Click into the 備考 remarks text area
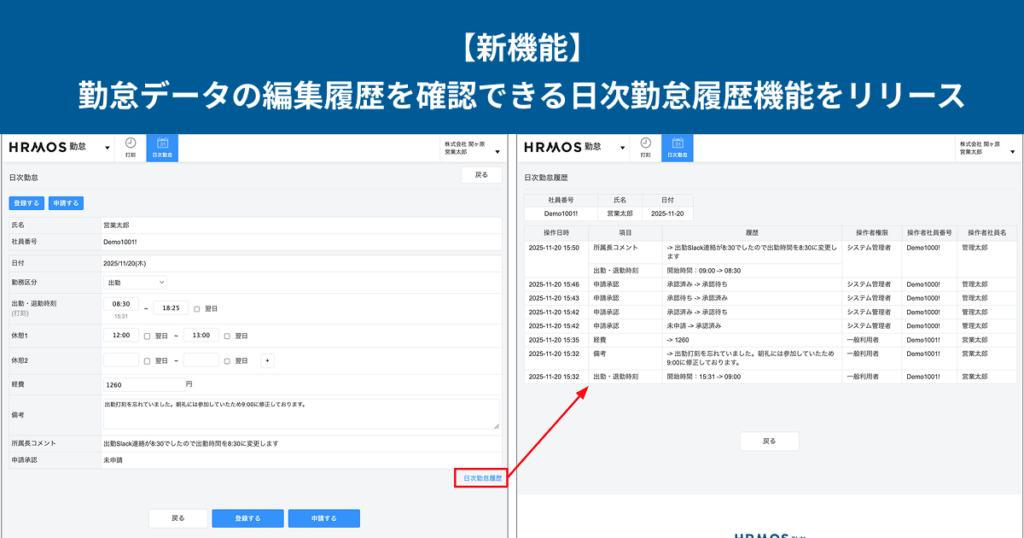This screenshot has width=1024, height=538. tap(300, 413)
